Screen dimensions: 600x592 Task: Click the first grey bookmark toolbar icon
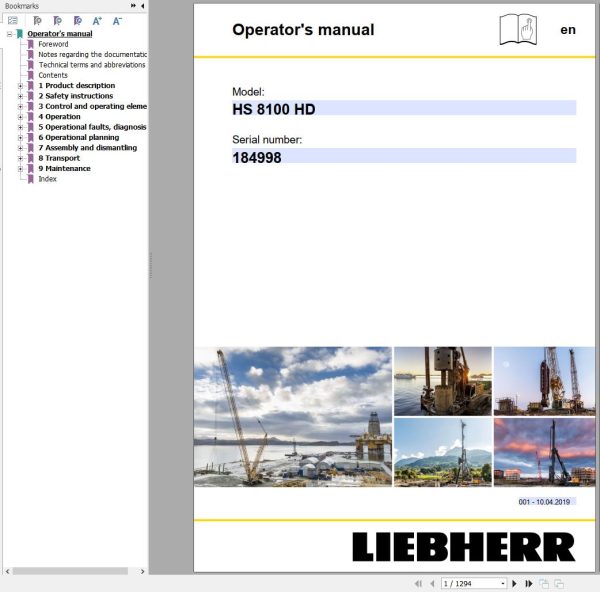[37, 21]
